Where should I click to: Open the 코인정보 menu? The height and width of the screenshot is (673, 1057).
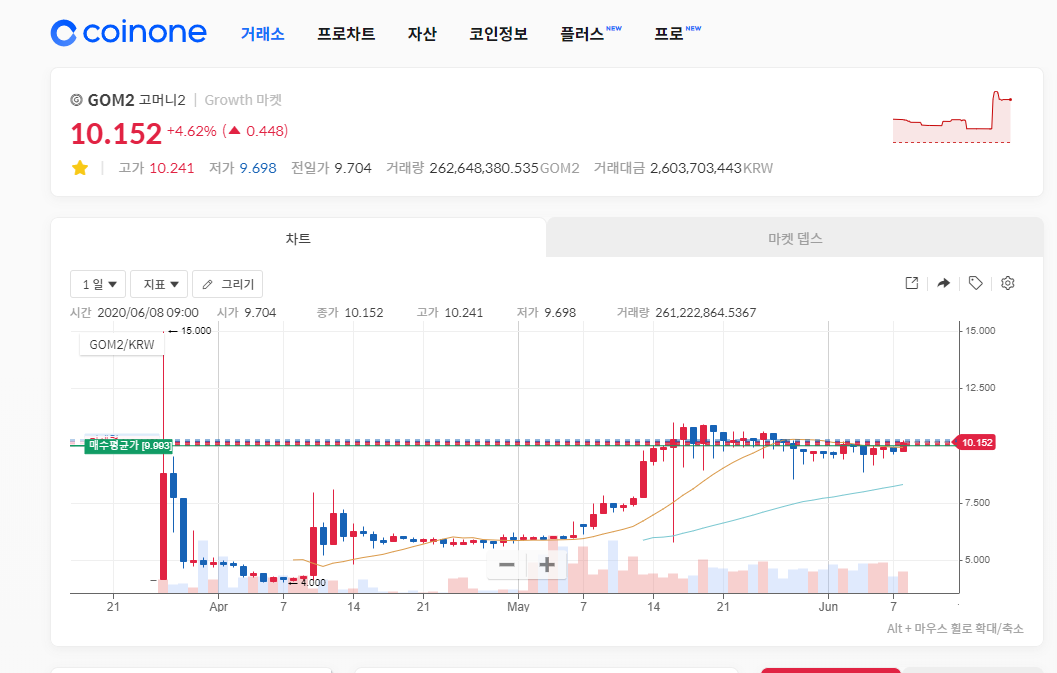pos(498,34)
